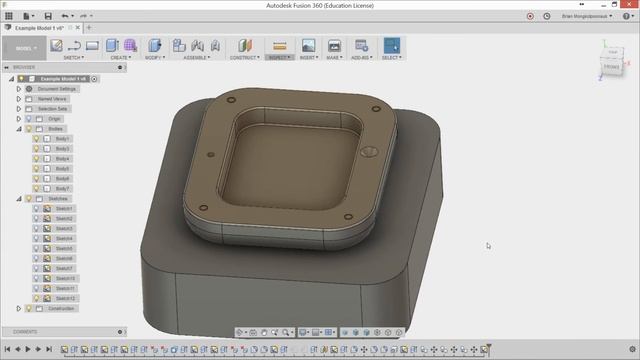Click the Press Pull Modify icon

point(155,45)
